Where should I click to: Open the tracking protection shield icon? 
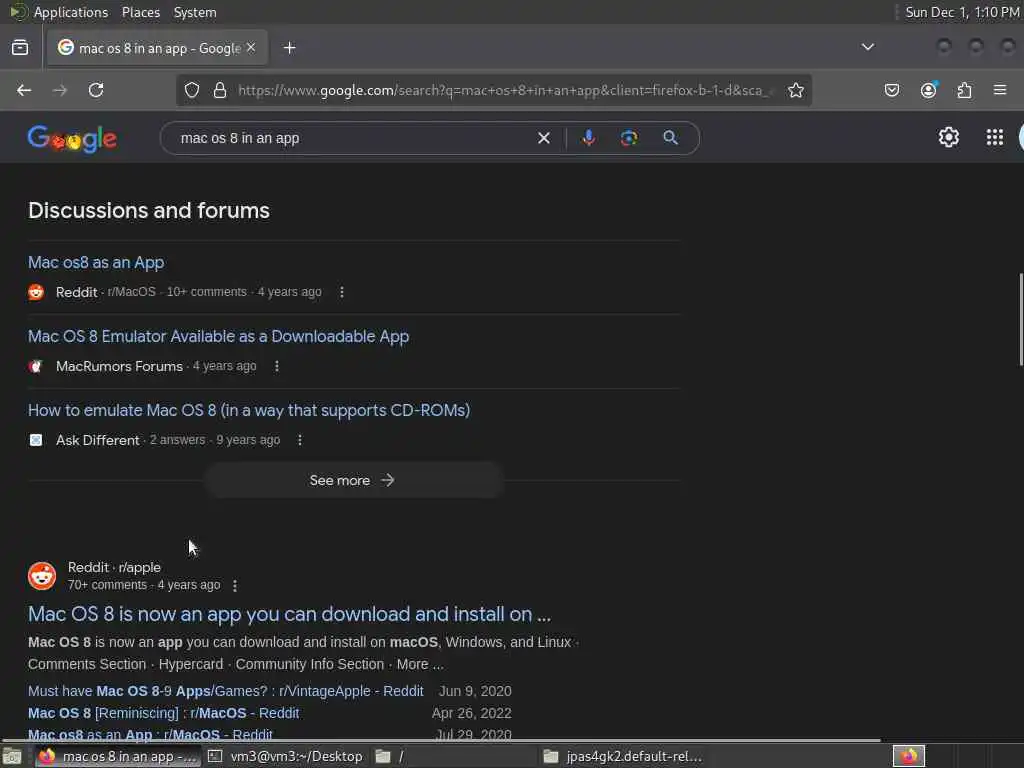[191, 90]
